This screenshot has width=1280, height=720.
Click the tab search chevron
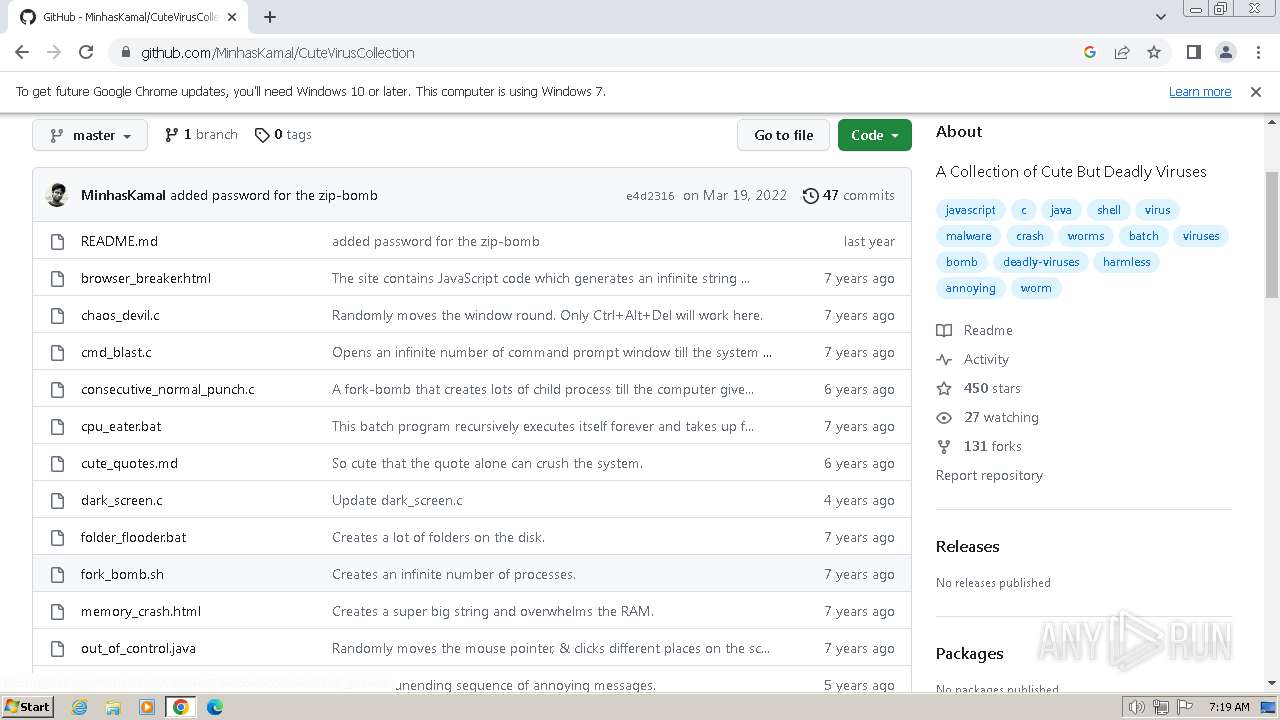pyautogui.click(x=1160, y=17)
